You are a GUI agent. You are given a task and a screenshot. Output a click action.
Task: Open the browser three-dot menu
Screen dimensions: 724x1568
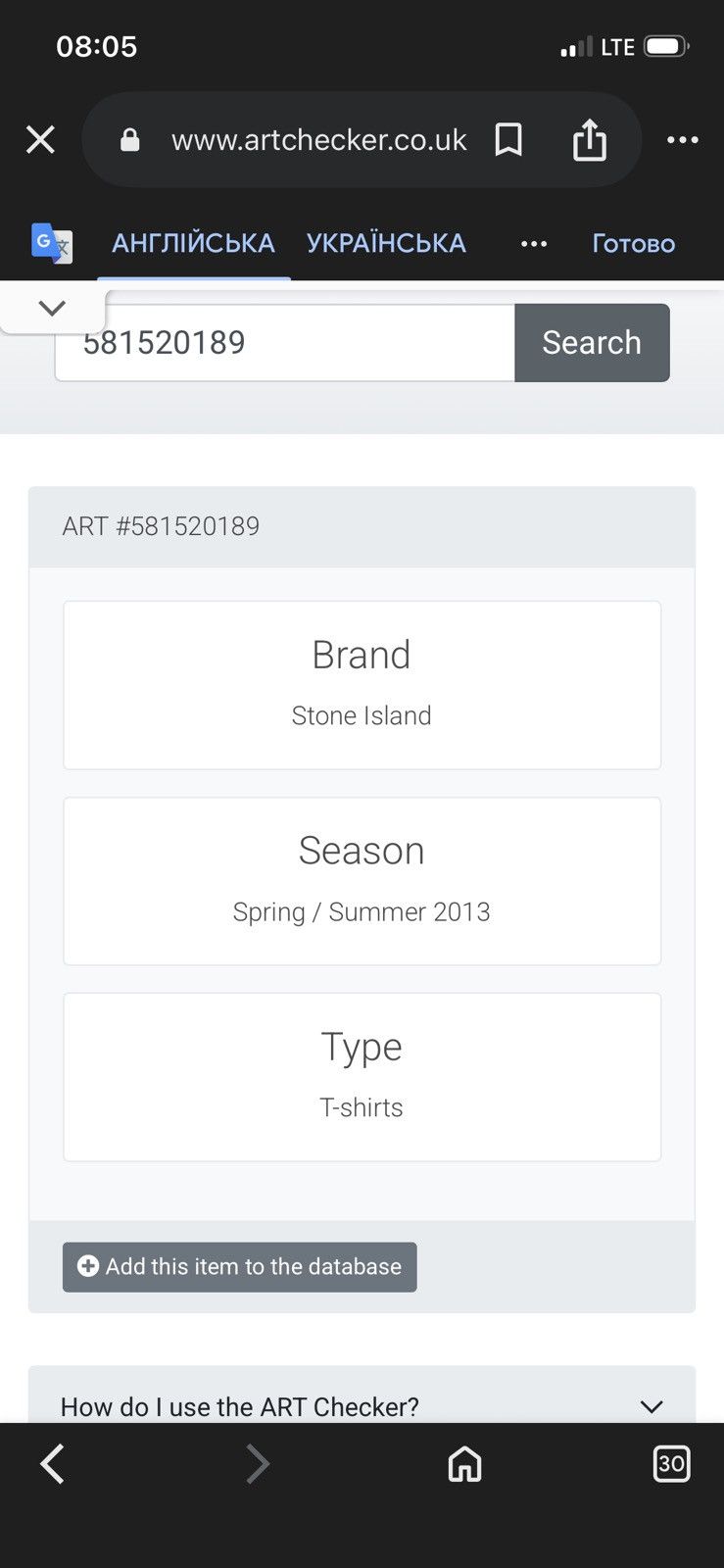pyautogui.click(x=683, y=140)
